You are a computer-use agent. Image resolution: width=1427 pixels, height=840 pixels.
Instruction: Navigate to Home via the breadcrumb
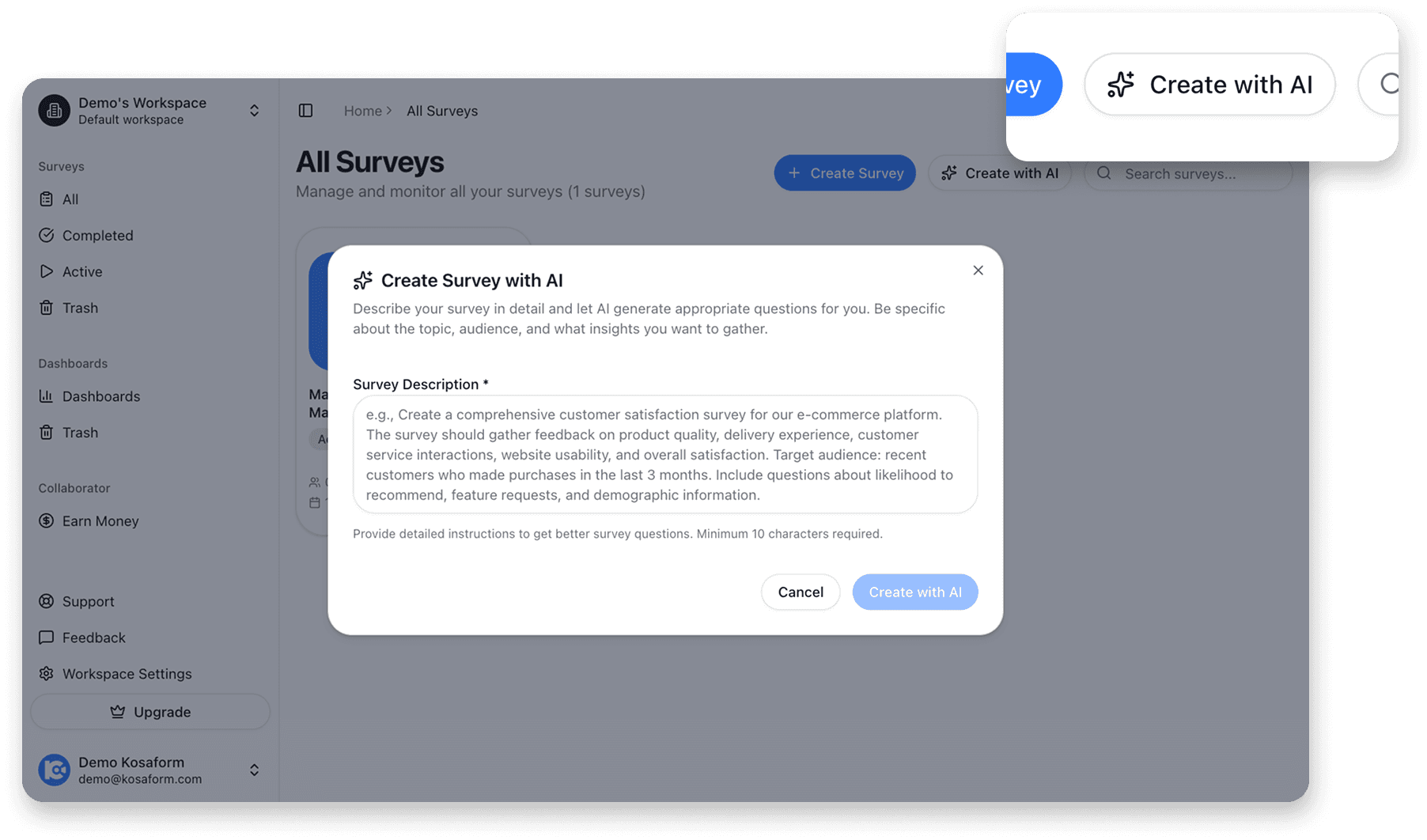[x=362, y=111]
